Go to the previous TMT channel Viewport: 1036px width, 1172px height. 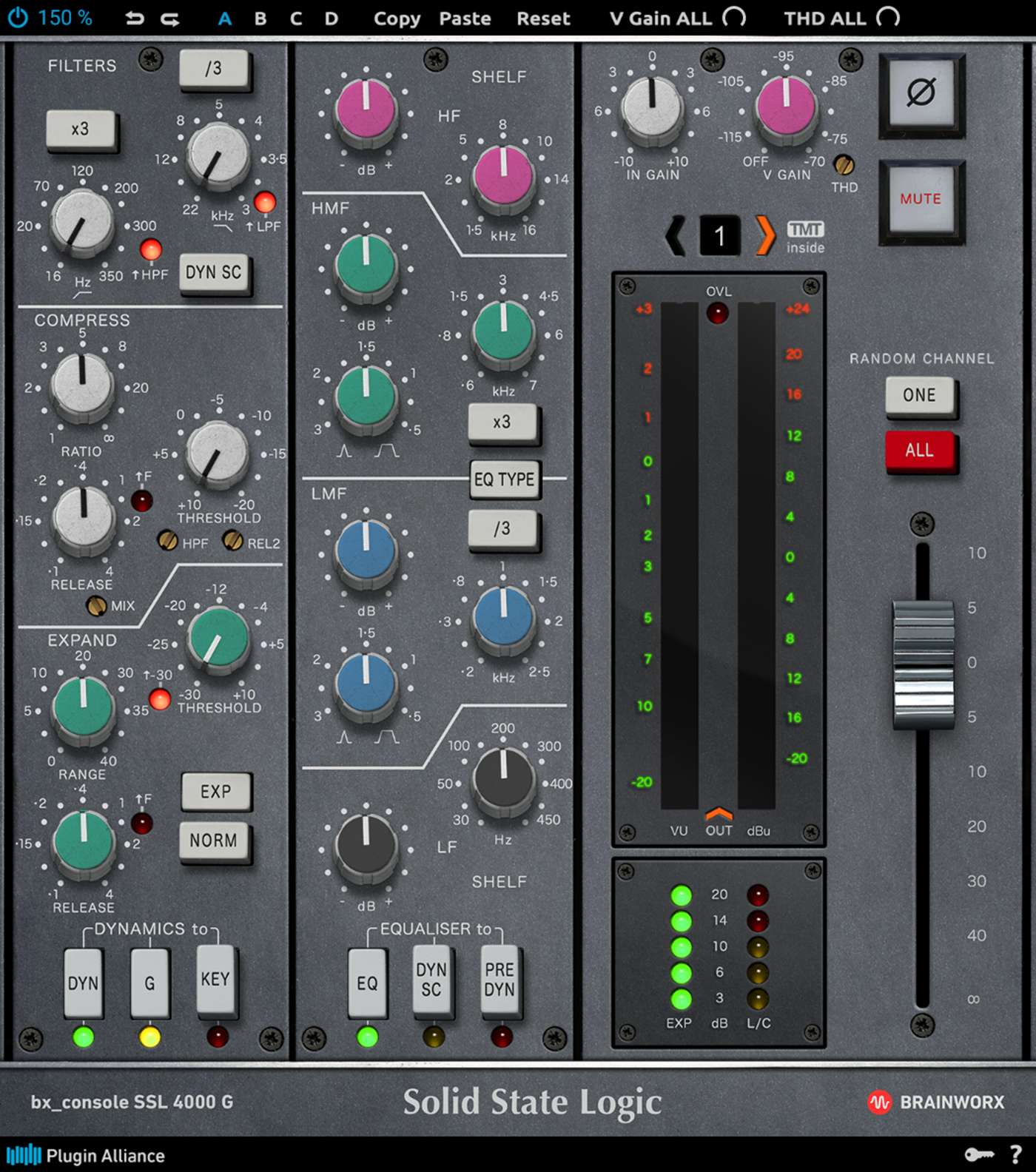click(x=675, y=236)
